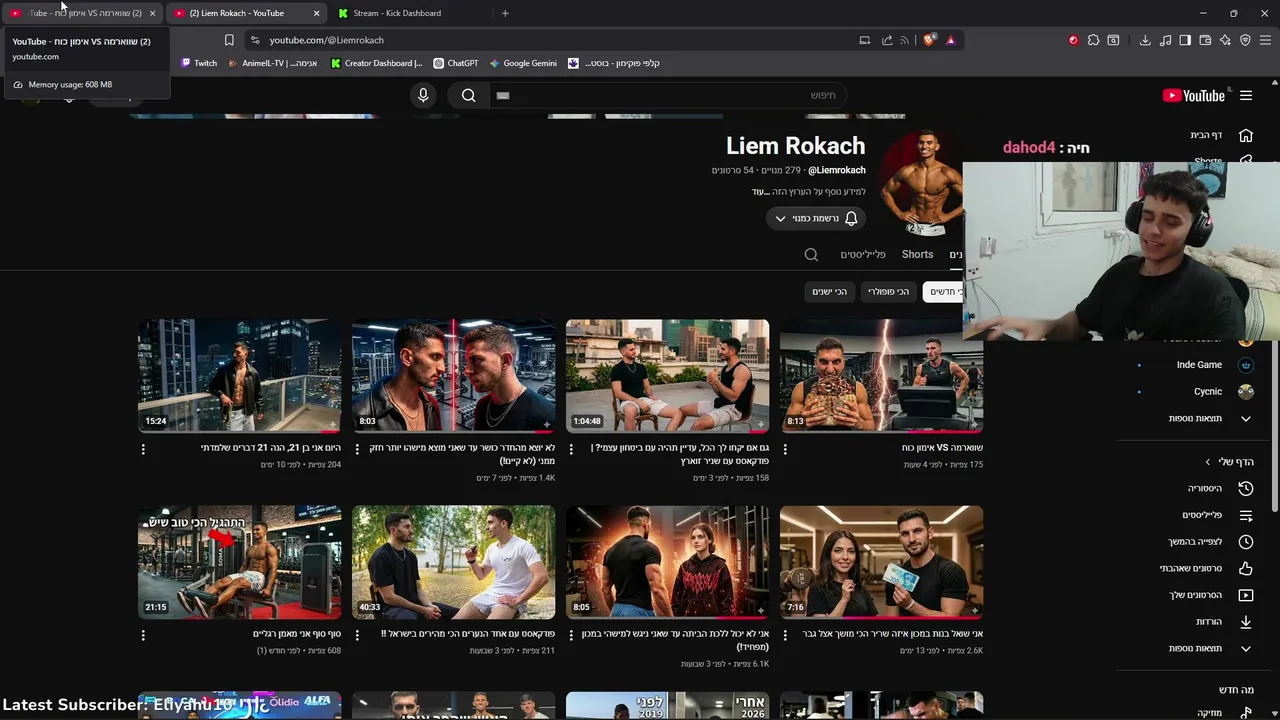This screenshot has height=720, width=1280.
Task: Select the Popular sort chip
Action: (888, 292)
